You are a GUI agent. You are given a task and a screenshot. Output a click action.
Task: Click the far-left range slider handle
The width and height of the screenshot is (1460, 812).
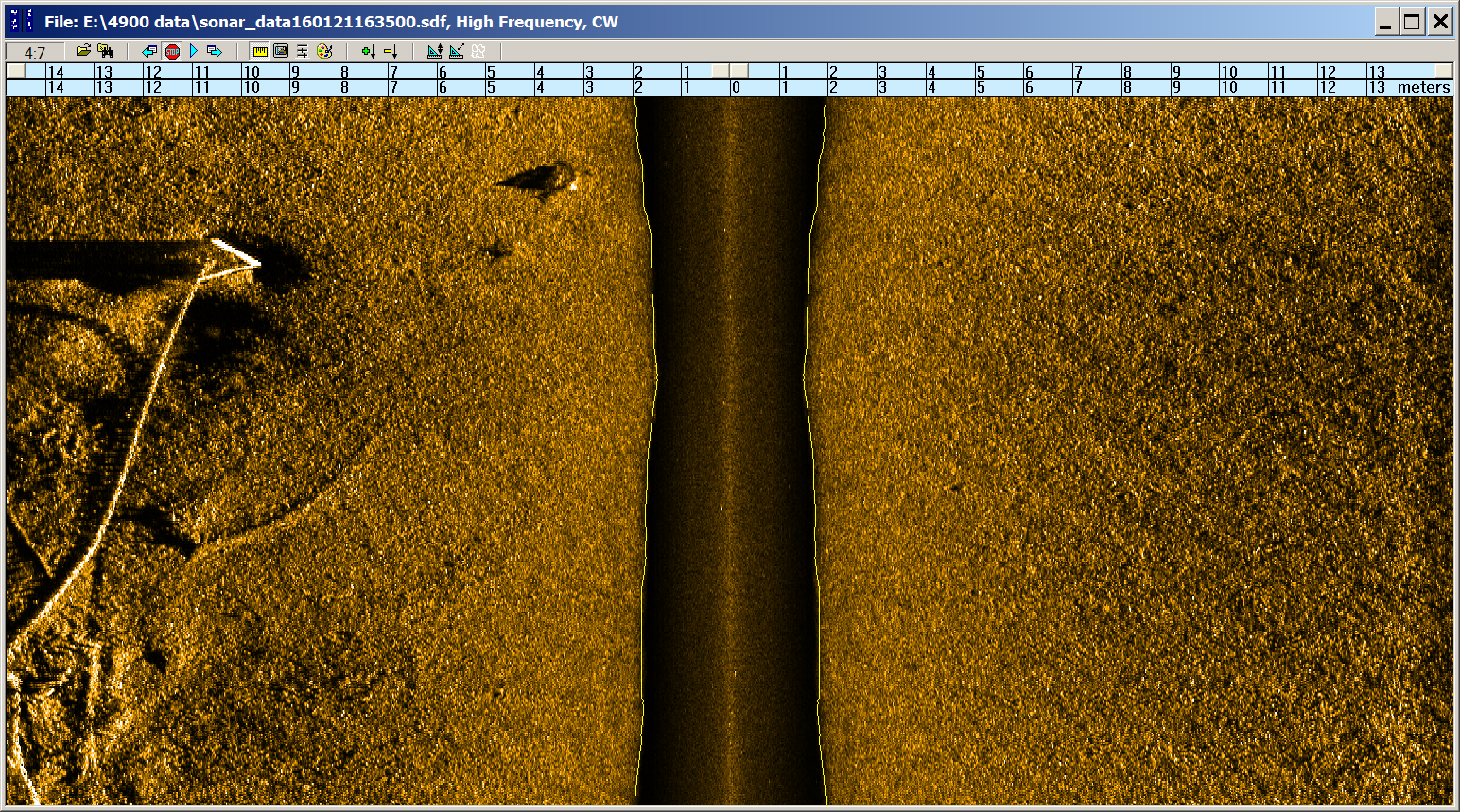click(15, 71)
